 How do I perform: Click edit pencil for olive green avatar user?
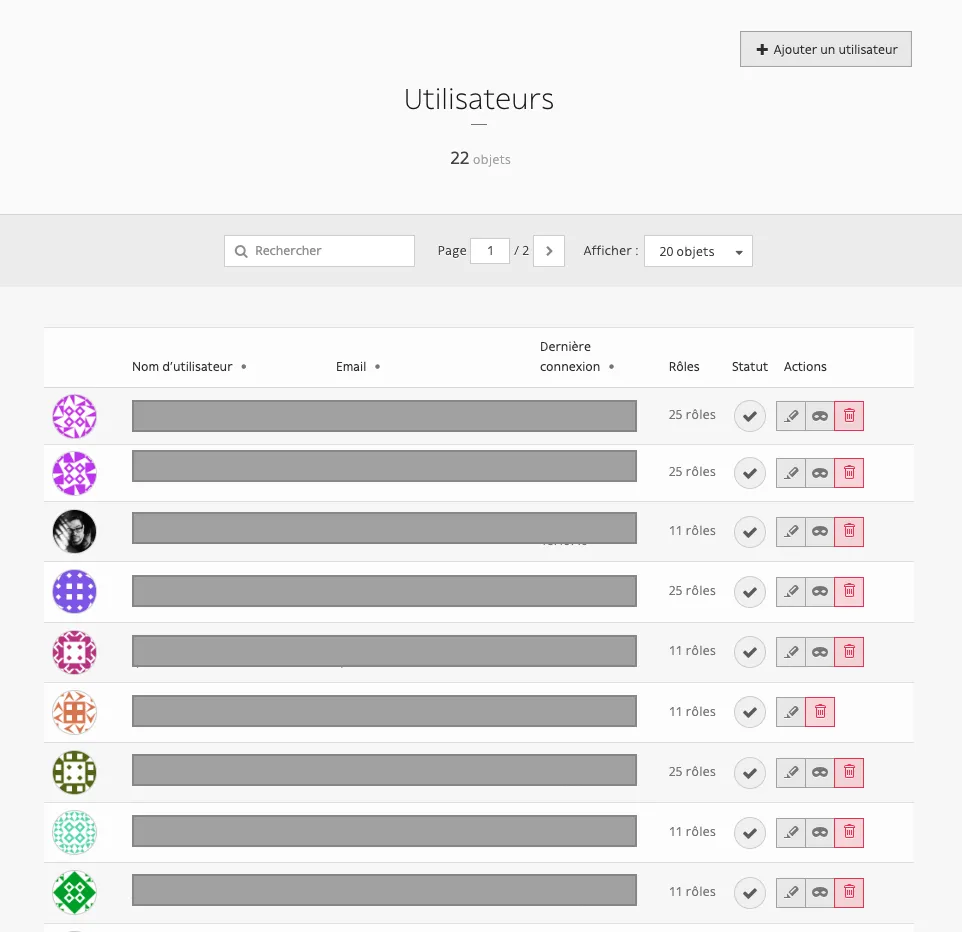[x=790, y=772]
